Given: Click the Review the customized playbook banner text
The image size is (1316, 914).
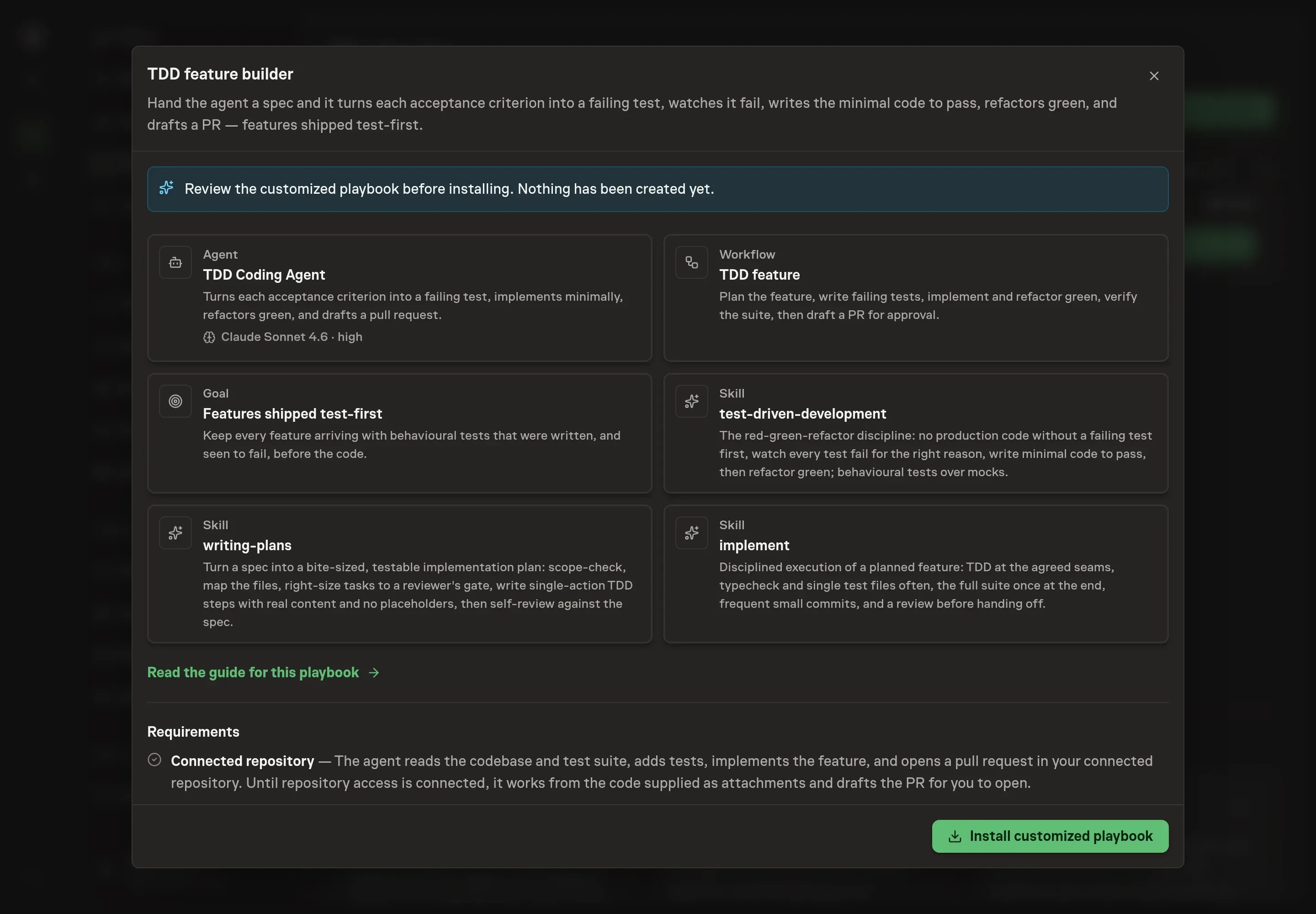Looking at the screenshot, I should tap(449, 189).
